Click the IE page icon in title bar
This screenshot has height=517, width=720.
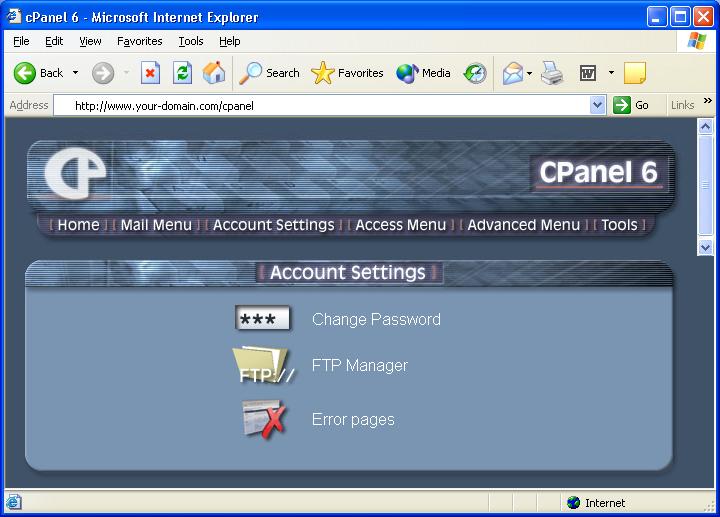[x=14, y=17]
